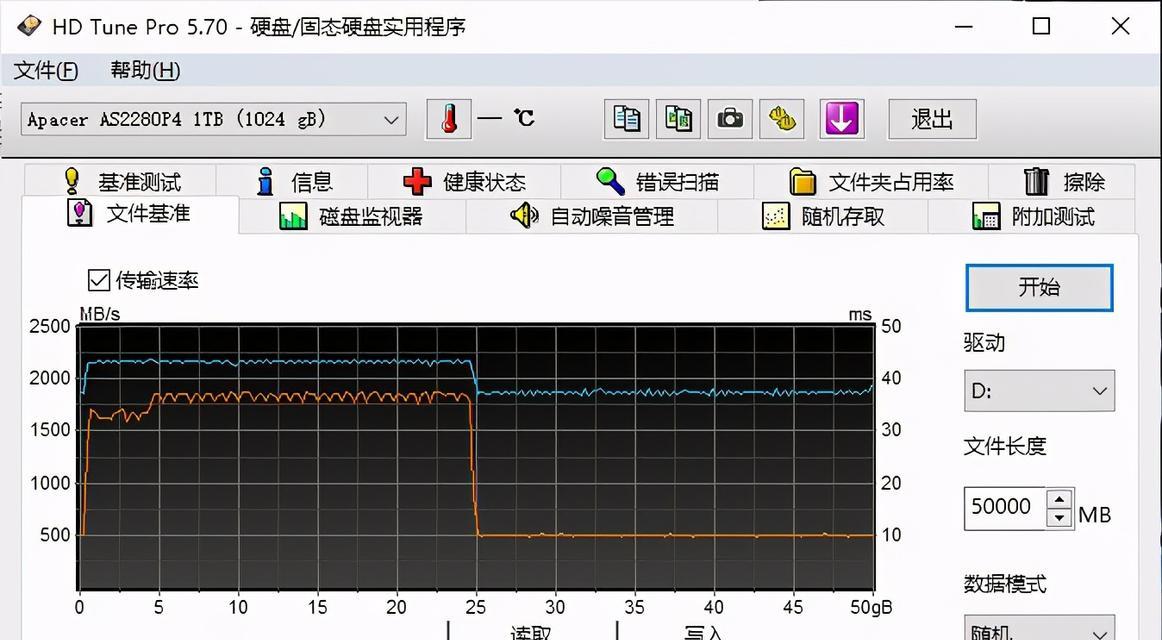The width and height of the screenshot is (1162, 640).
Task: Click the green chart icon of 磁盘监视器 tab
Action: pyautogui.click(x=293, y=216)
